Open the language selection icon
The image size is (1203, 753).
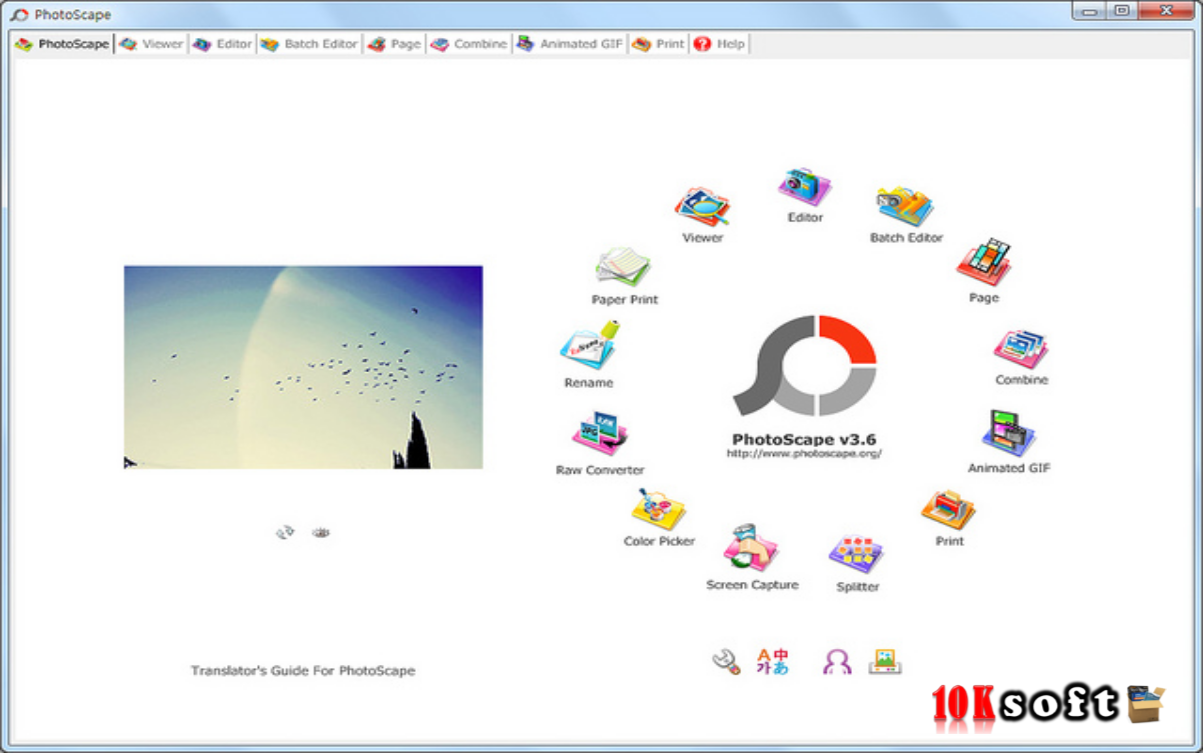(x=773, y=661)
